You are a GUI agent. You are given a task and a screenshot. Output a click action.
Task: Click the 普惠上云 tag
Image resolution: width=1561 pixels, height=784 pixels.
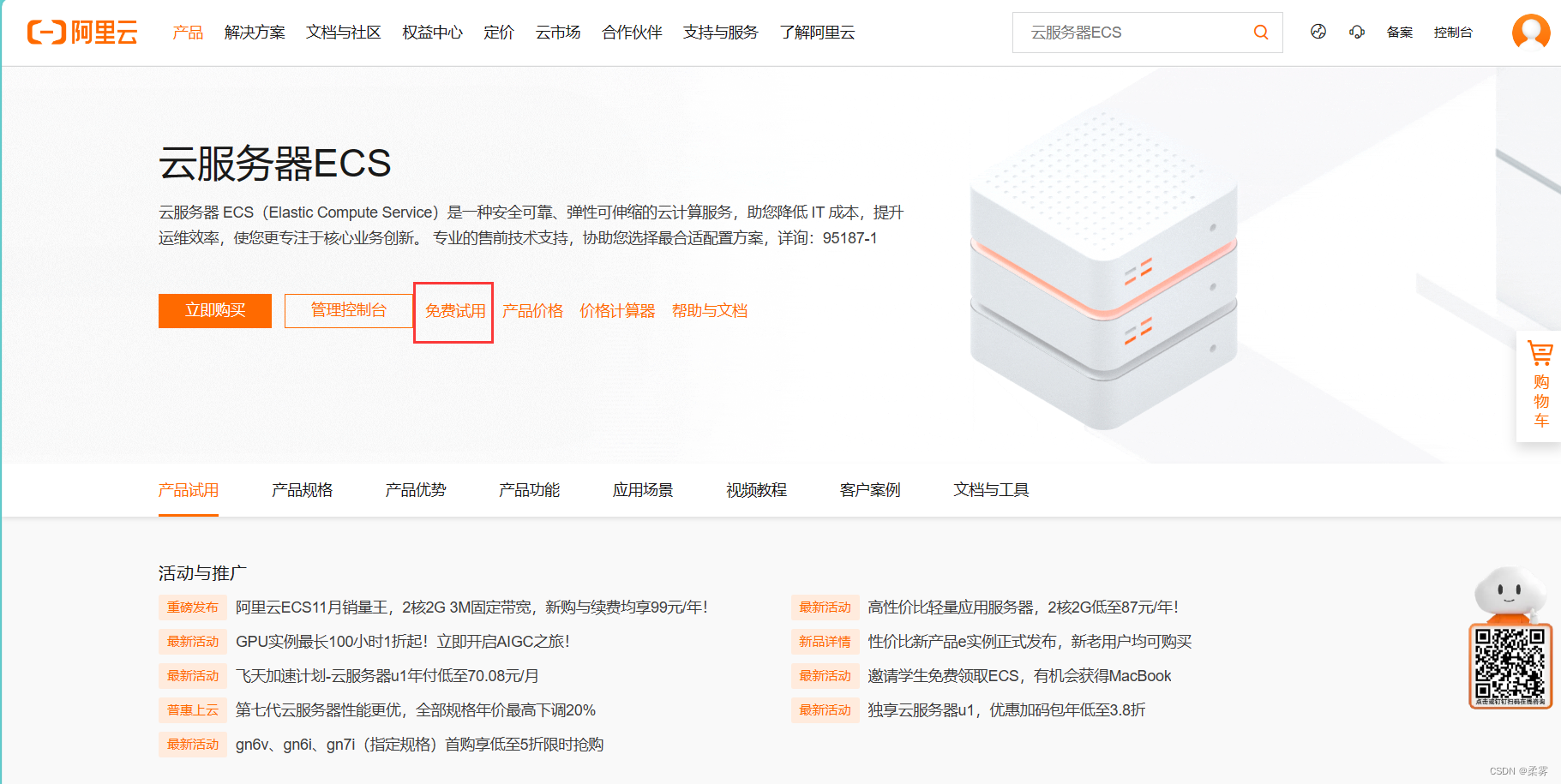(x=193, y=710)
